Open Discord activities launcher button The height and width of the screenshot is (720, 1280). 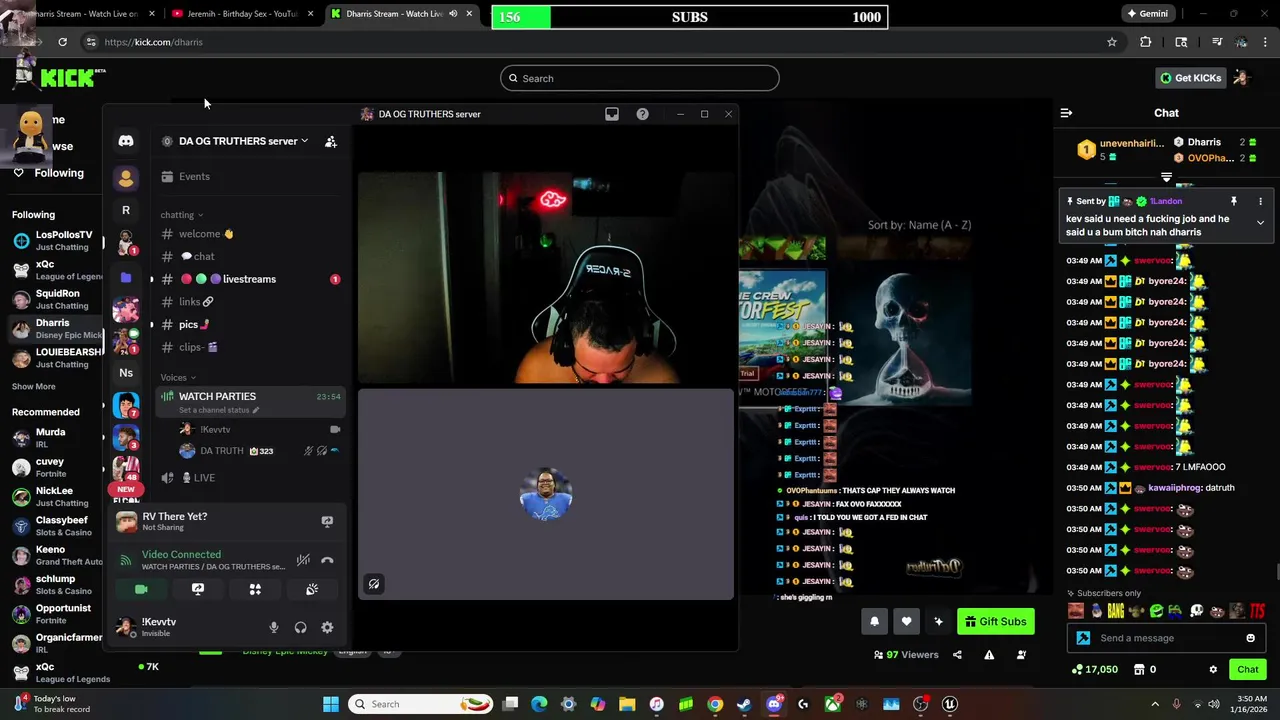pyautogui.click(x=255, y=590)
